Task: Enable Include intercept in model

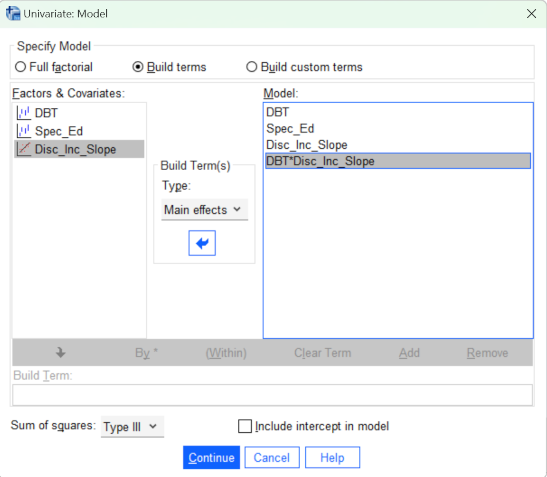Action: [245, 426]
